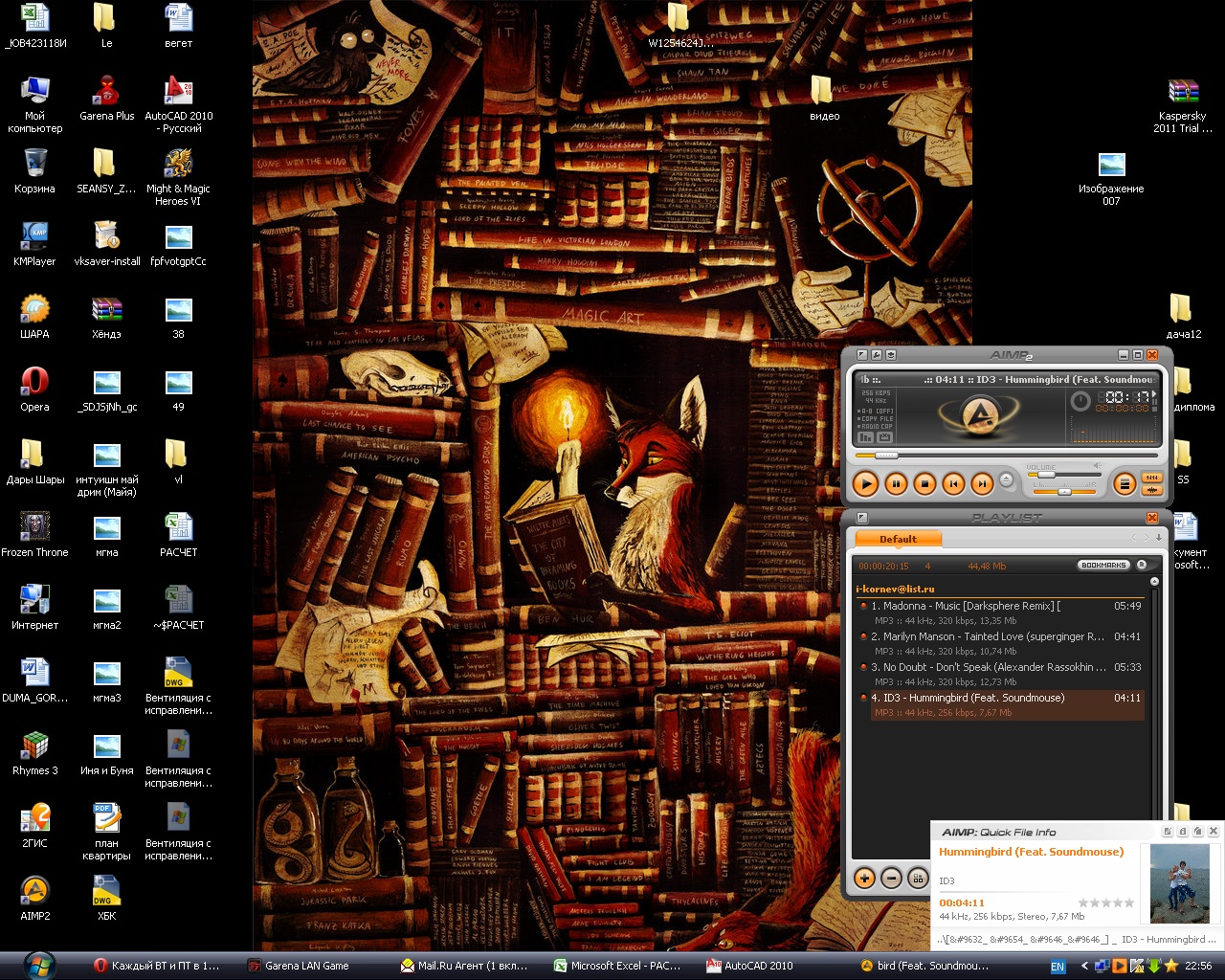Toggle the playlist window button in AIMP
Viewport: 1225px width, 980px height.
1125,484
